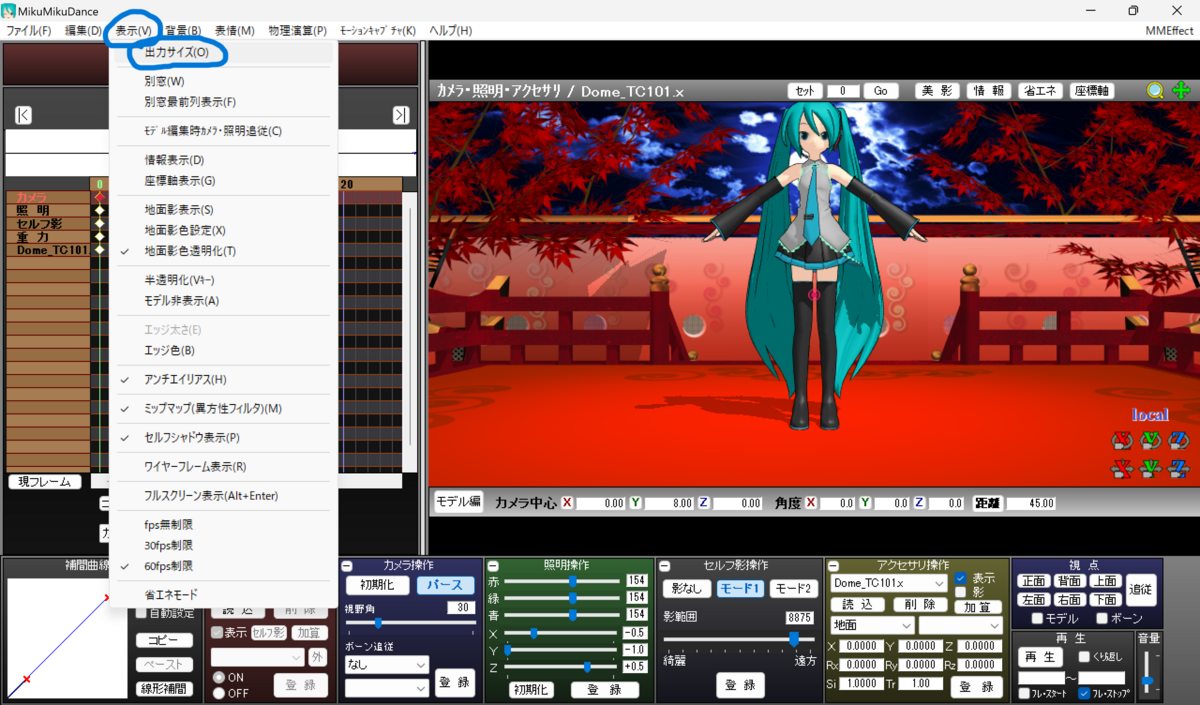Click the 座標軸 button
The image size is (1200, 705).
[x=1092, y=91]
